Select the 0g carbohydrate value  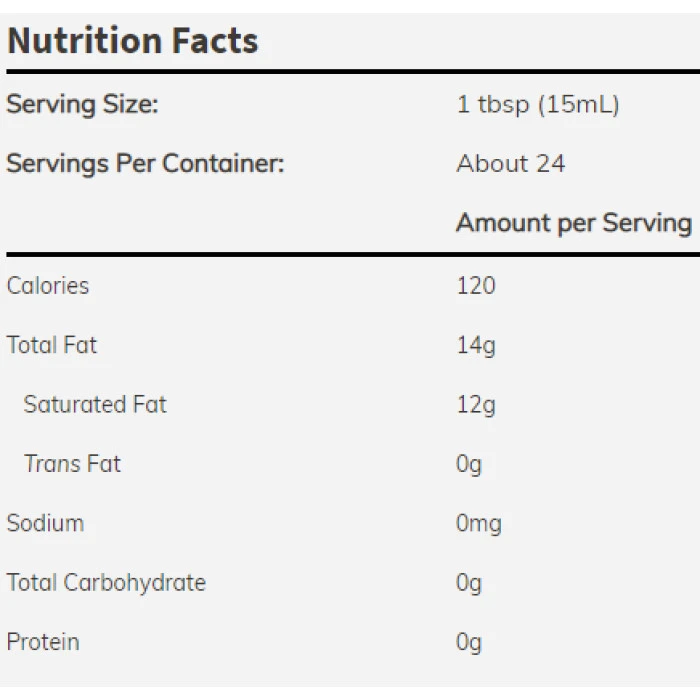tap(468, 582)
